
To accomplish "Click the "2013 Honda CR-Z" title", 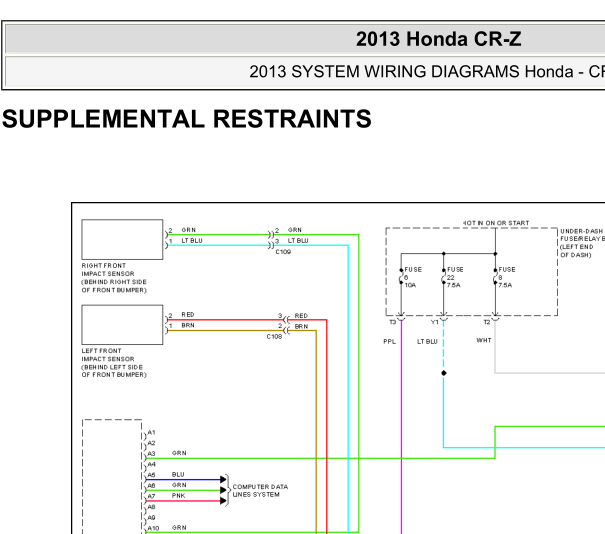I will coord(438,39).
